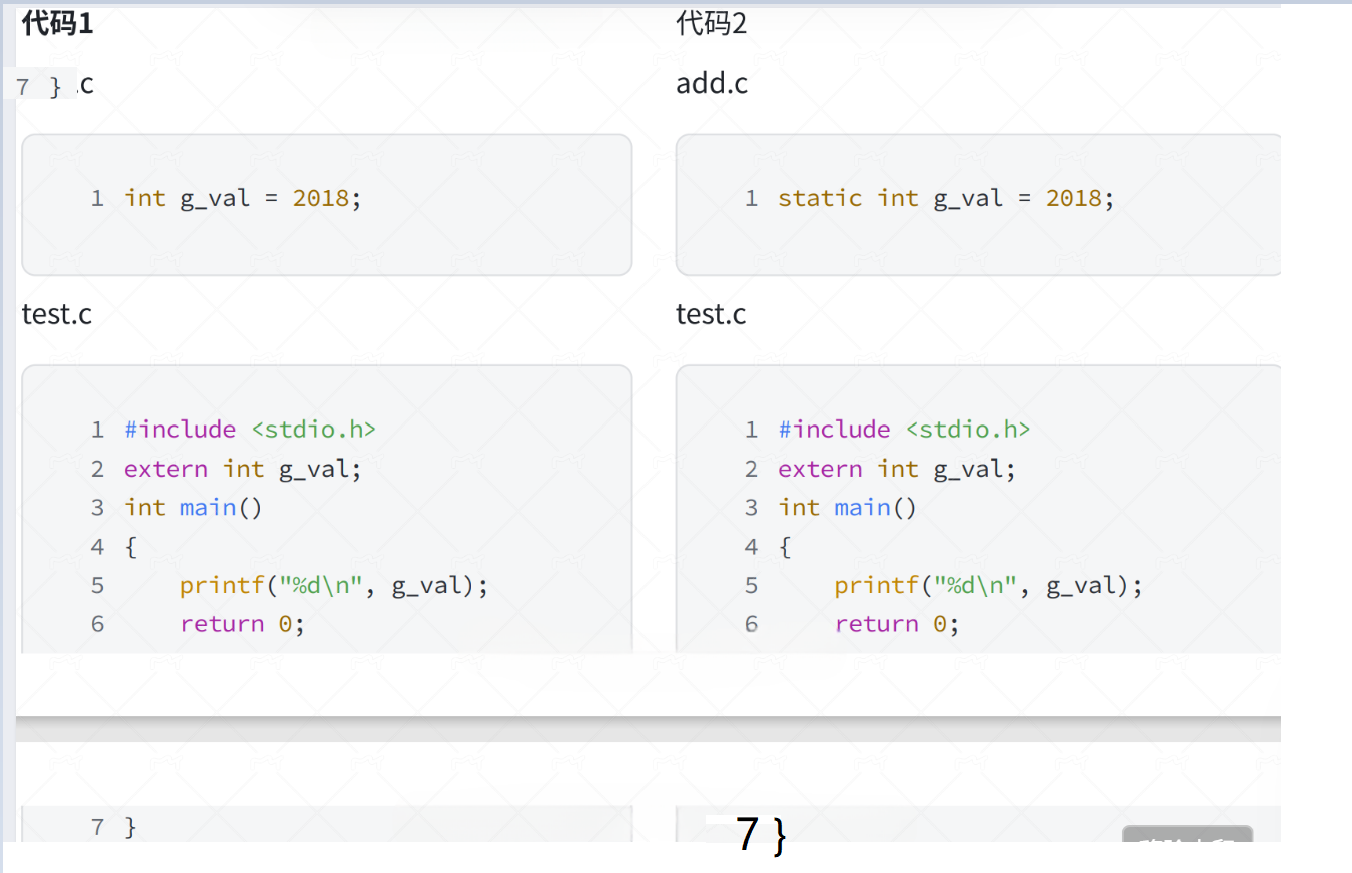
Task: Click the "test.c" label under 代码2
Action: pyautogui.click(x=711, y=314)
